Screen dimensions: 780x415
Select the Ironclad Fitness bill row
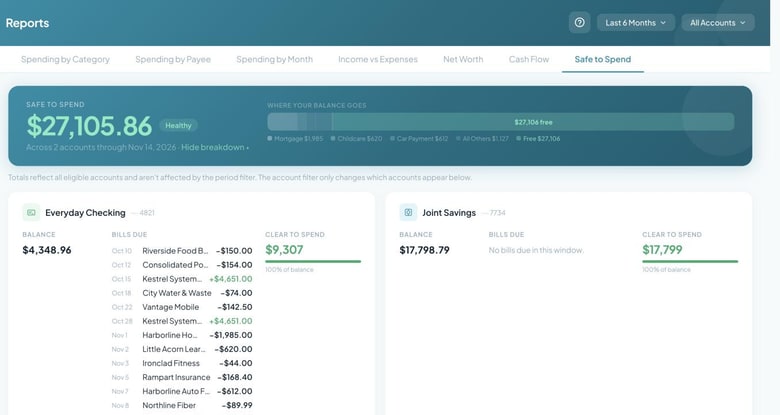point(182,363)
